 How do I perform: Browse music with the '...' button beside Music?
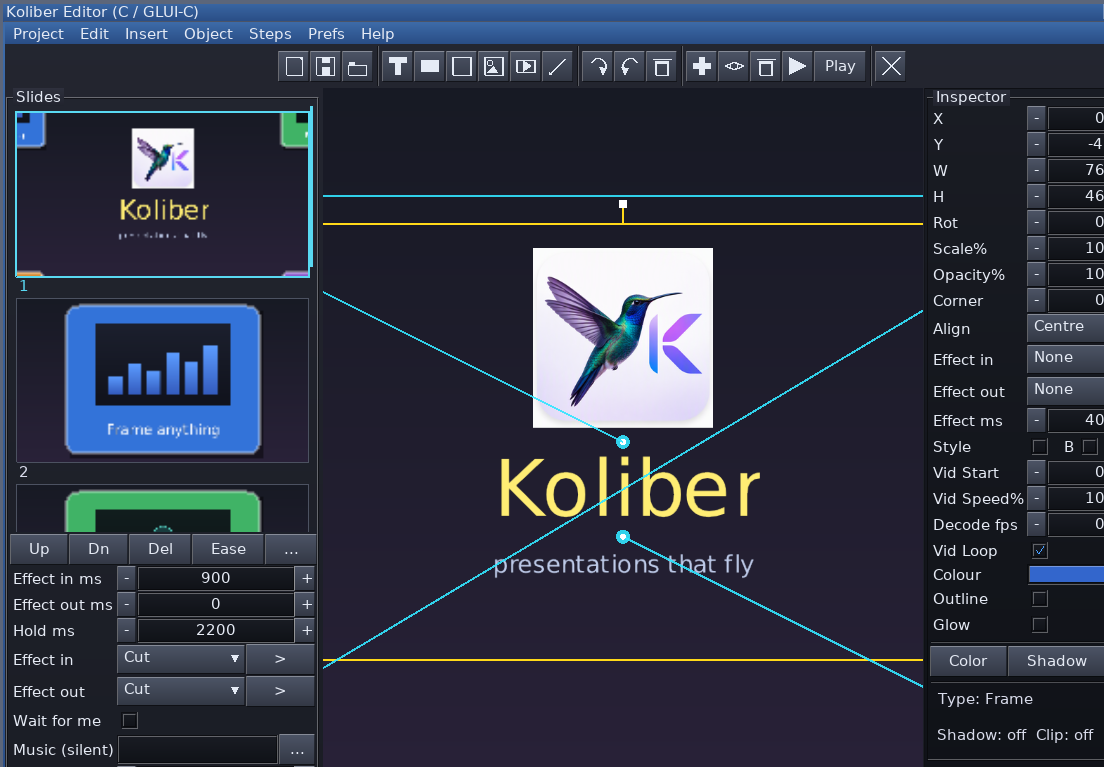[297, 750]
